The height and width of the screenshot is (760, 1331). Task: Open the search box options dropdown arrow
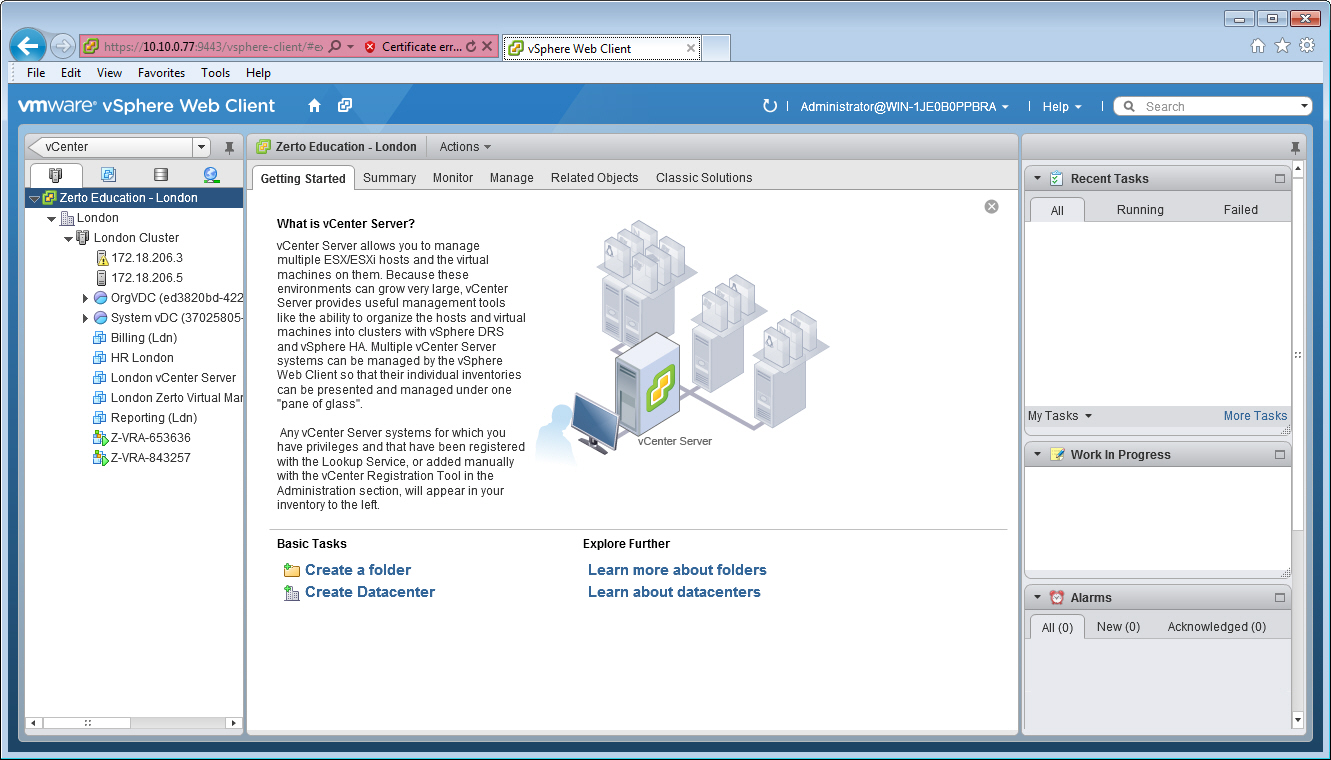[1304, 107]
